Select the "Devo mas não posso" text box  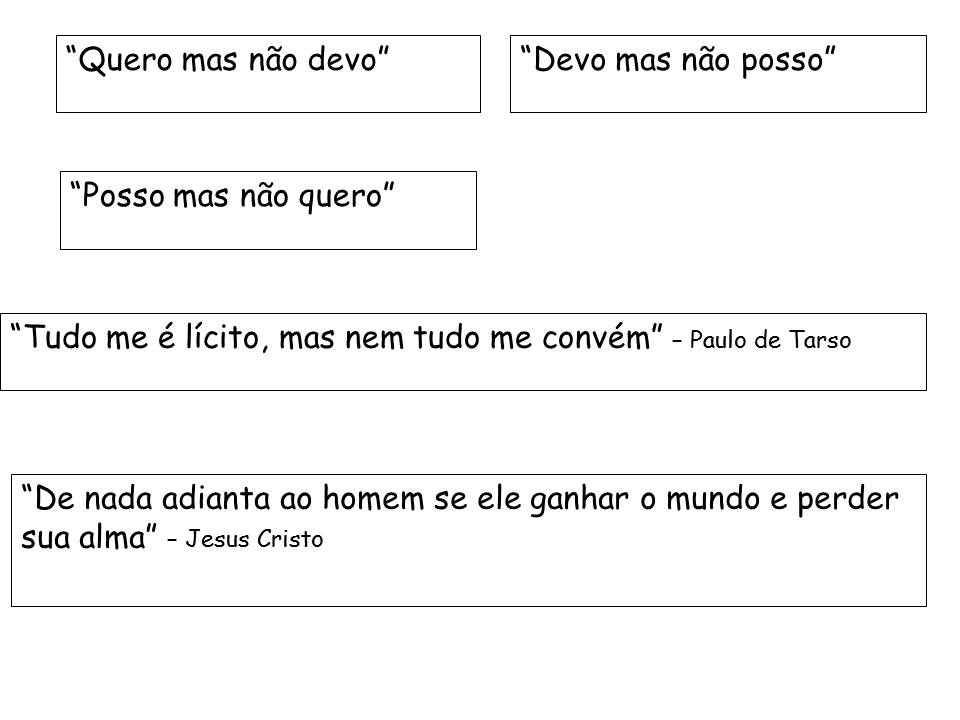[x=718, y=74]
